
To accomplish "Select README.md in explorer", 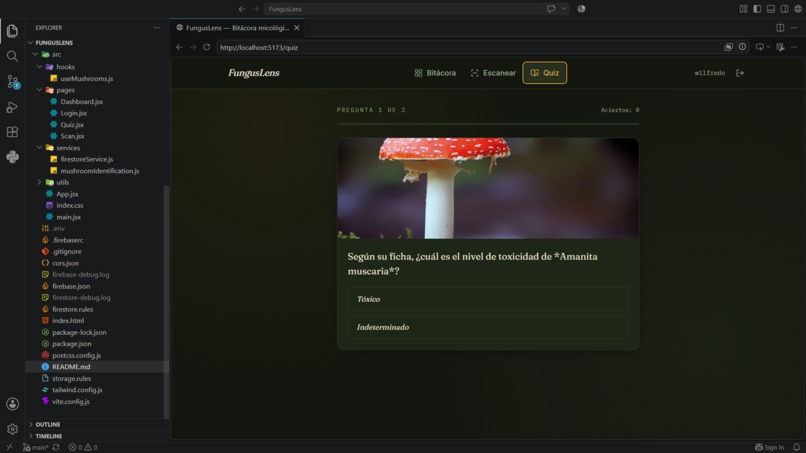I will pyautogui.click(x=71, y=367).
